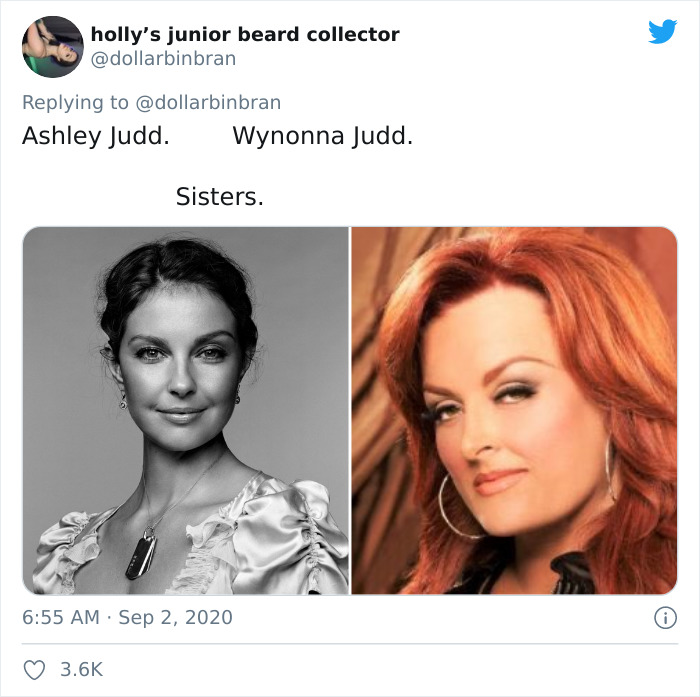Click the hoop earring in right photo
Viewport: 700px width, 697px height.
pos(458,505)
